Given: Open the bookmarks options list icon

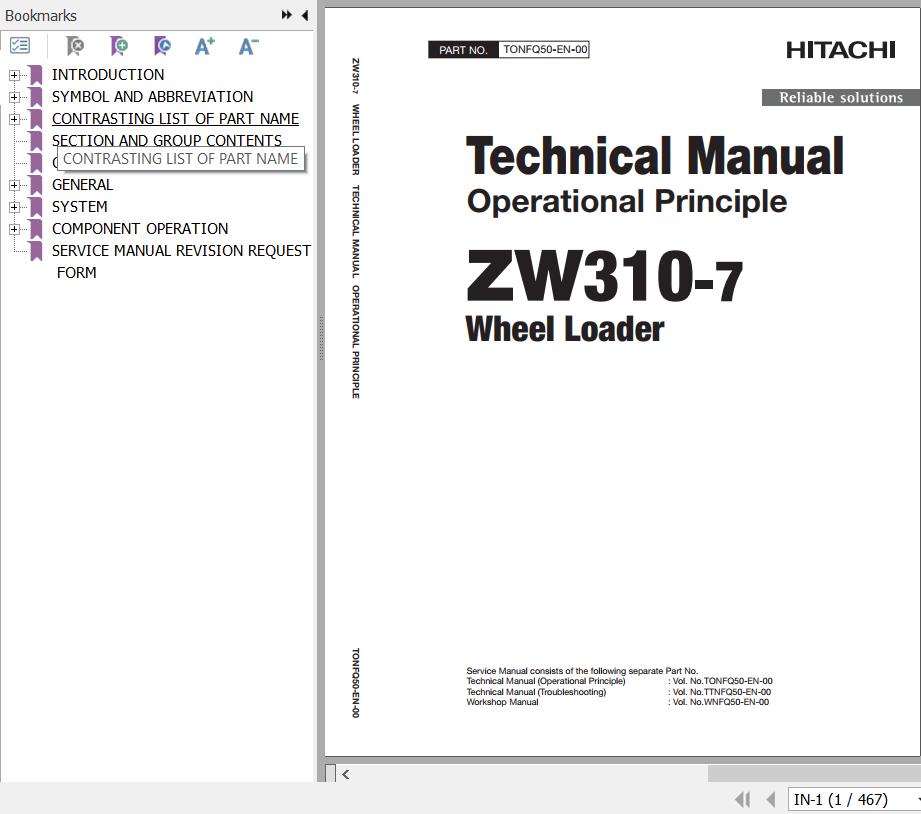Looking at the screenshot, I should pyautogui.click(x=20, y=45).
